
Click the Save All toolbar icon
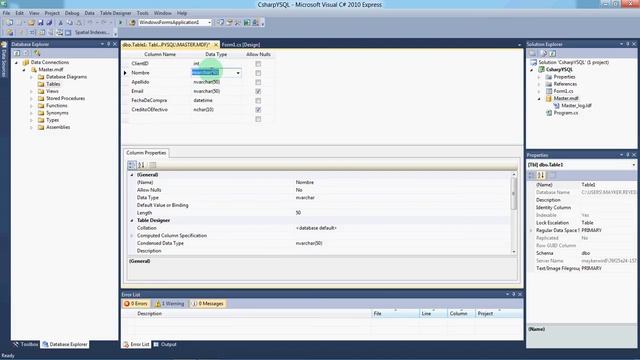[49, 22]
